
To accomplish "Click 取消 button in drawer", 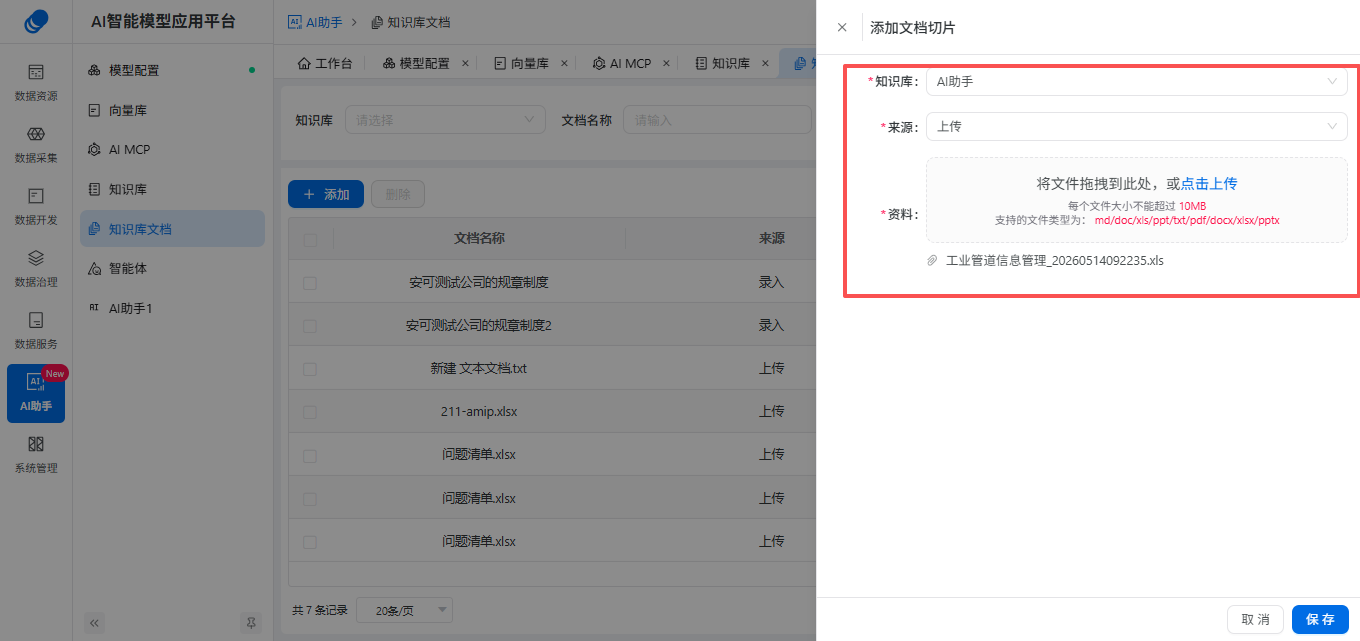I will [1255, 619].
